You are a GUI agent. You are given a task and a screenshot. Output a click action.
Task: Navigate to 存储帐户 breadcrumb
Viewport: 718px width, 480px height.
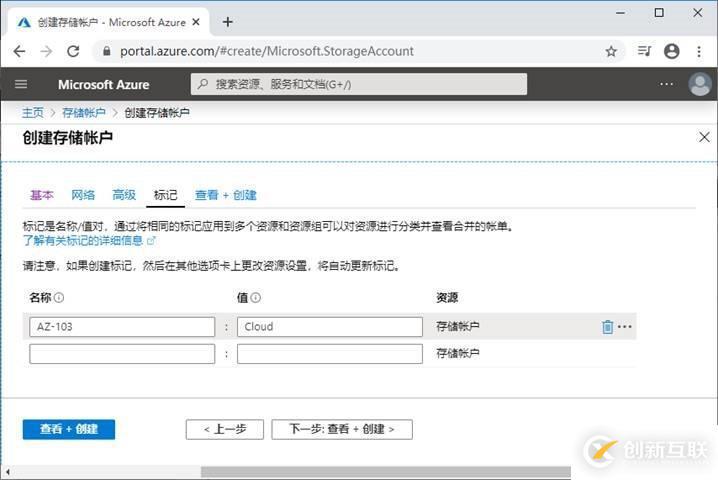point(84,113)
